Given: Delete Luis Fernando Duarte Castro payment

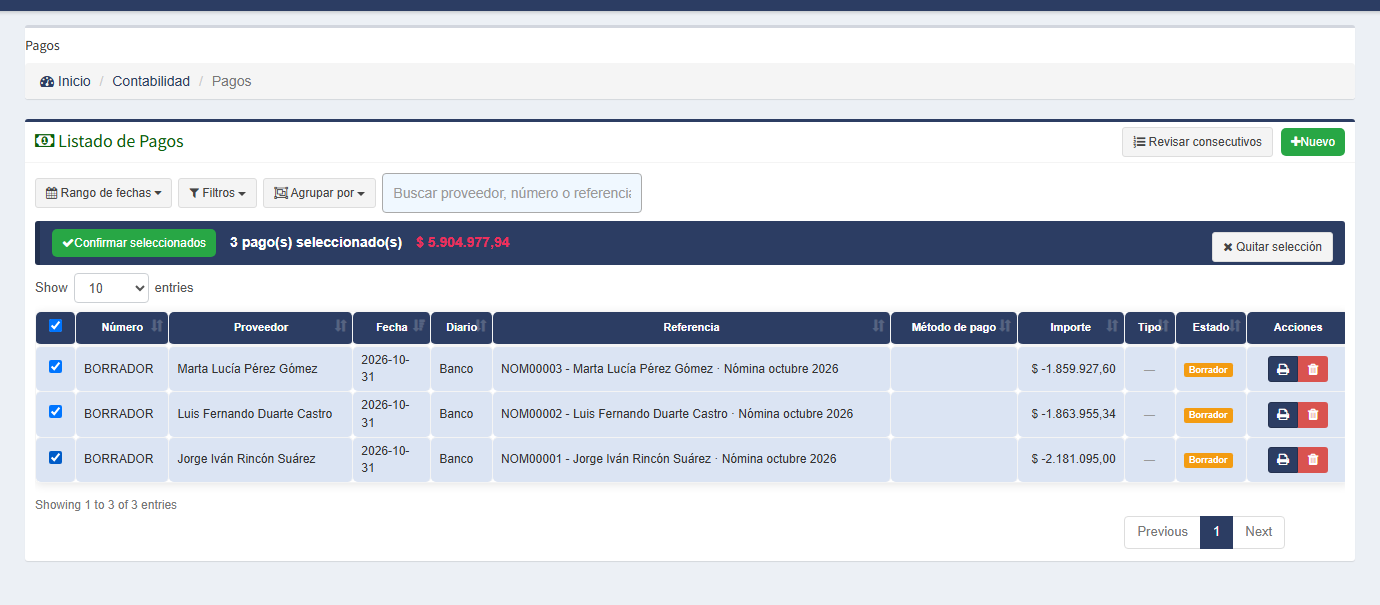Looking at the screenshot, I should tap(1313, 414).
